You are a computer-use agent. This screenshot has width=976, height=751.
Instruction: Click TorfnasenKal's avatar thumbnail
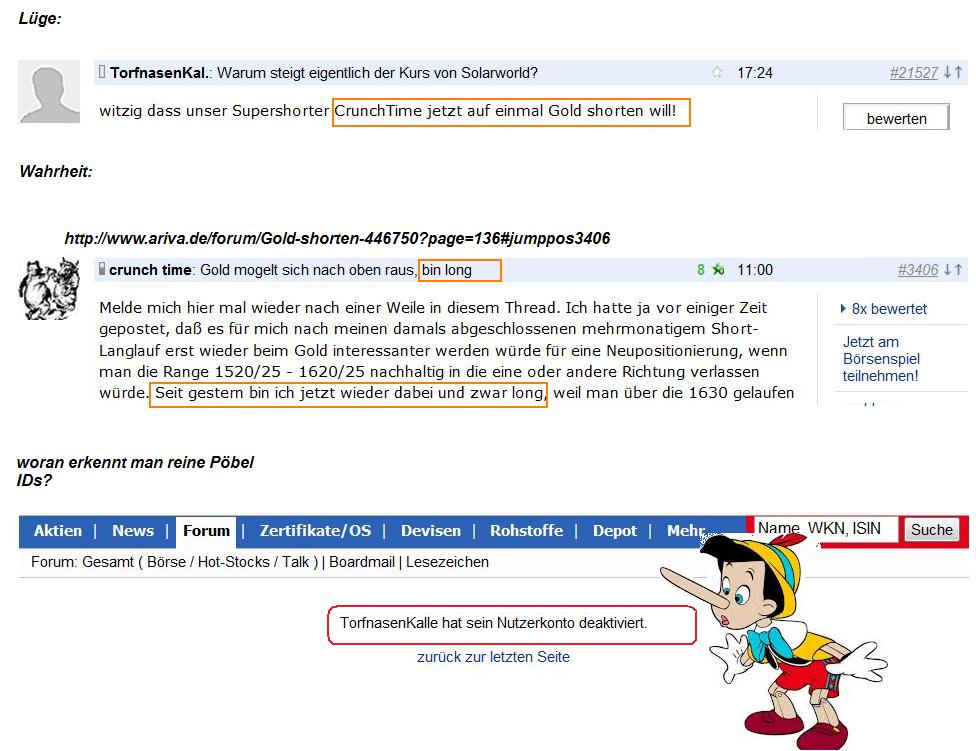coord(48,91)
